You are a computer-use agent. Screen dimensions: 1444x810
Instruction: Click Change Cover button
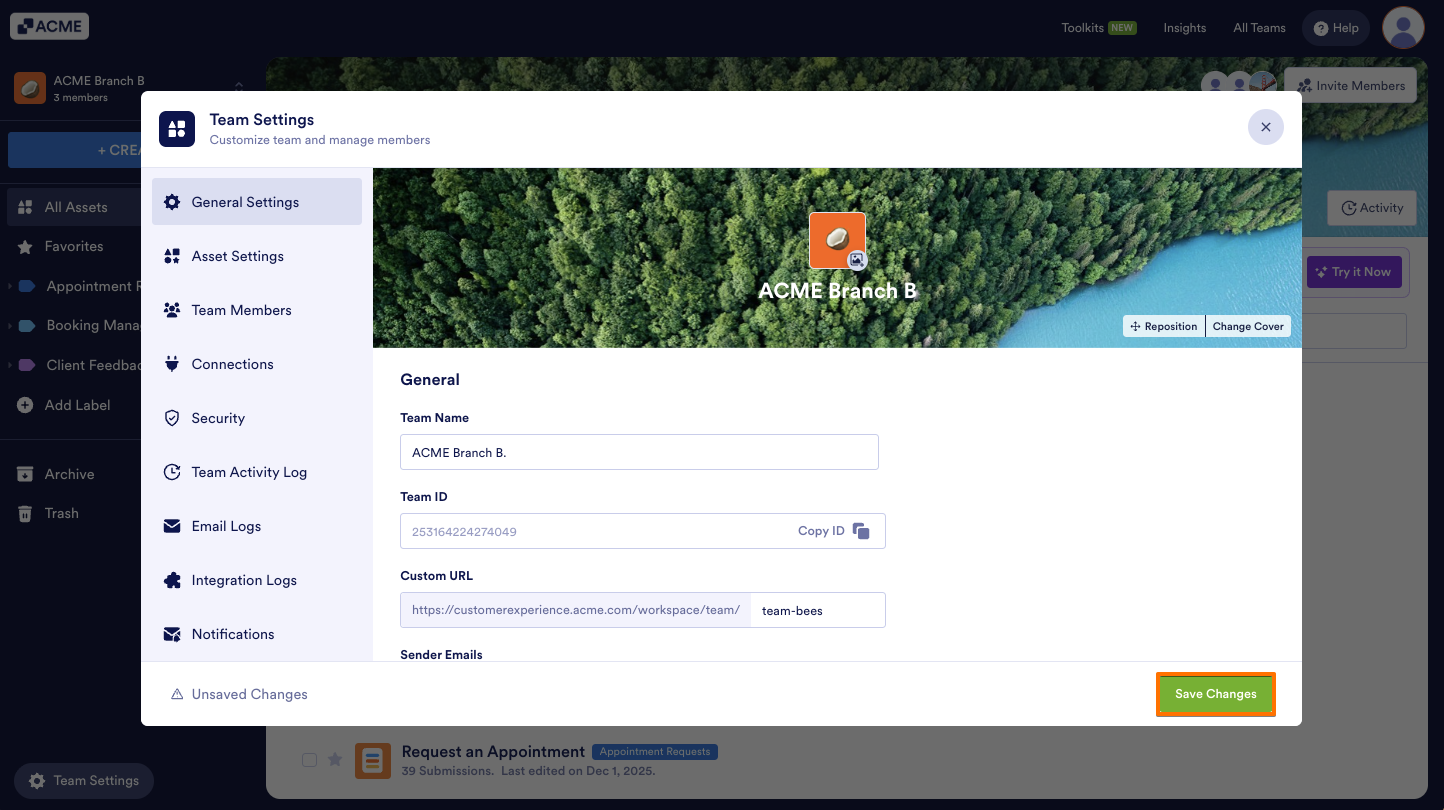[1248, 326]
